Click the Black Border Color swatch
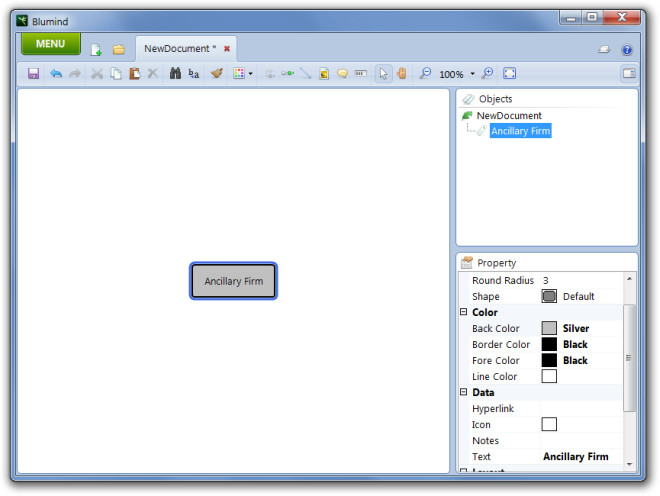Viewport: 660px width, 496px height. coord(549,344)
